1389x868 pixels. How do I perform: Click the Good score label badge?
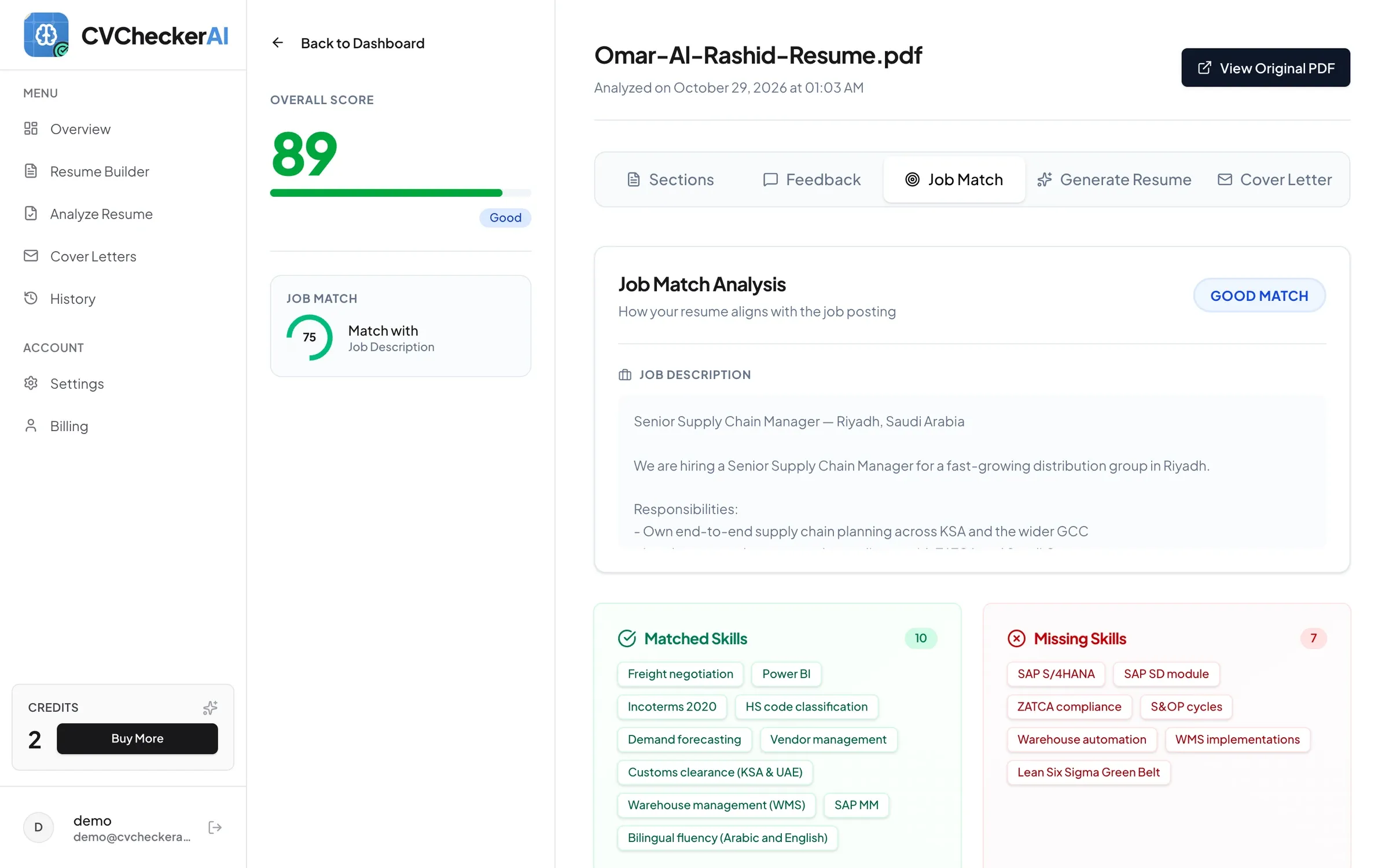505,218
